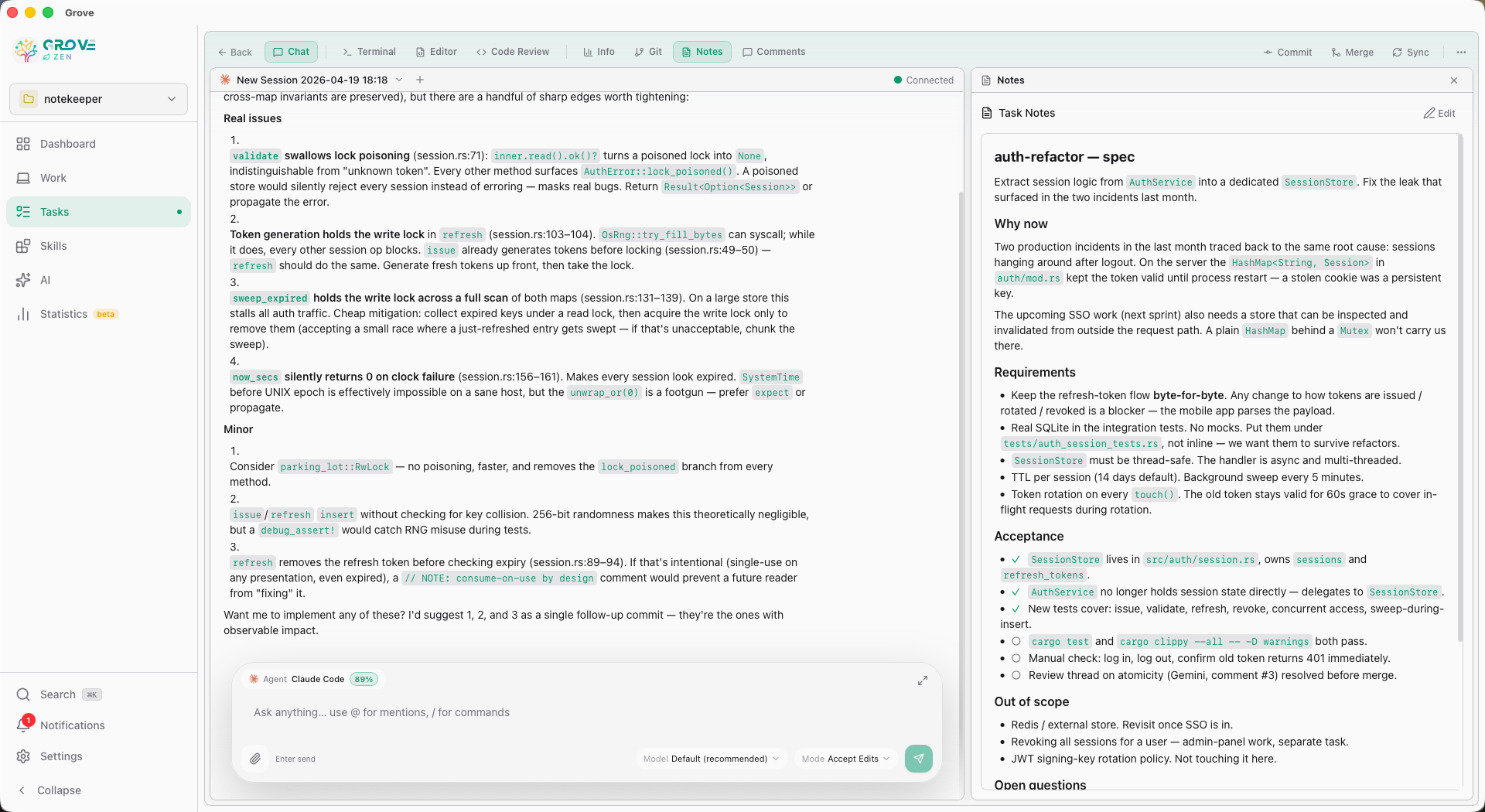Close the Notes panel

coord(1454,80)
